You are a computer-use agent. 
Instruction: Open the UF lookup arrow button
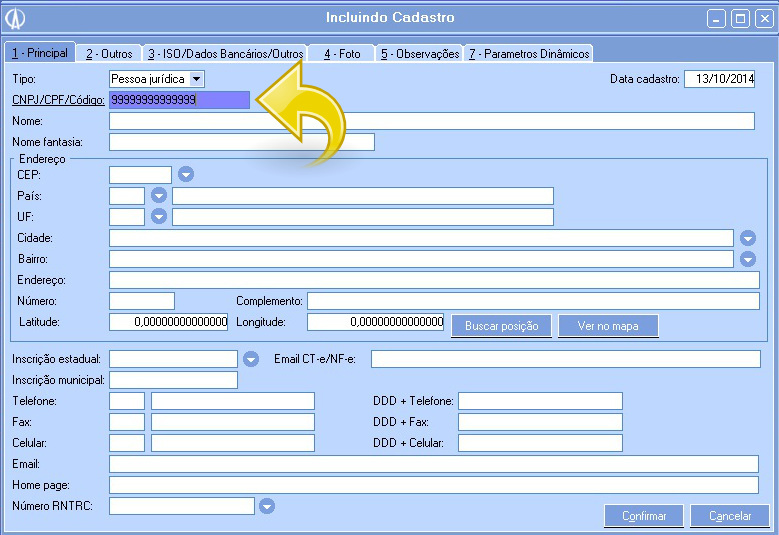(x=158, y=217)
